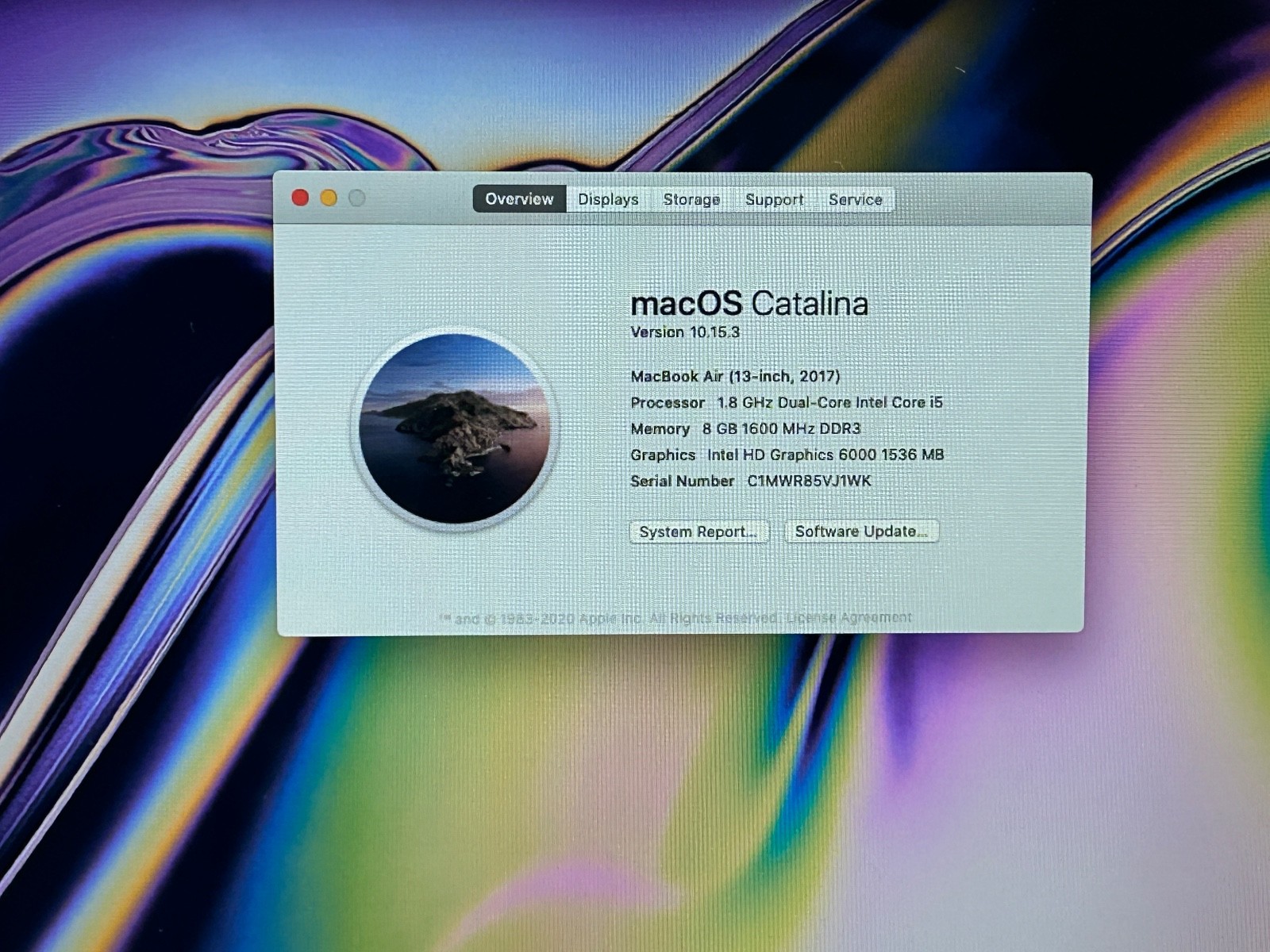Click the memory value 8 GB 1600 MHz DDR3
This screenshot has width=1270, height=952.
point(781,428)
